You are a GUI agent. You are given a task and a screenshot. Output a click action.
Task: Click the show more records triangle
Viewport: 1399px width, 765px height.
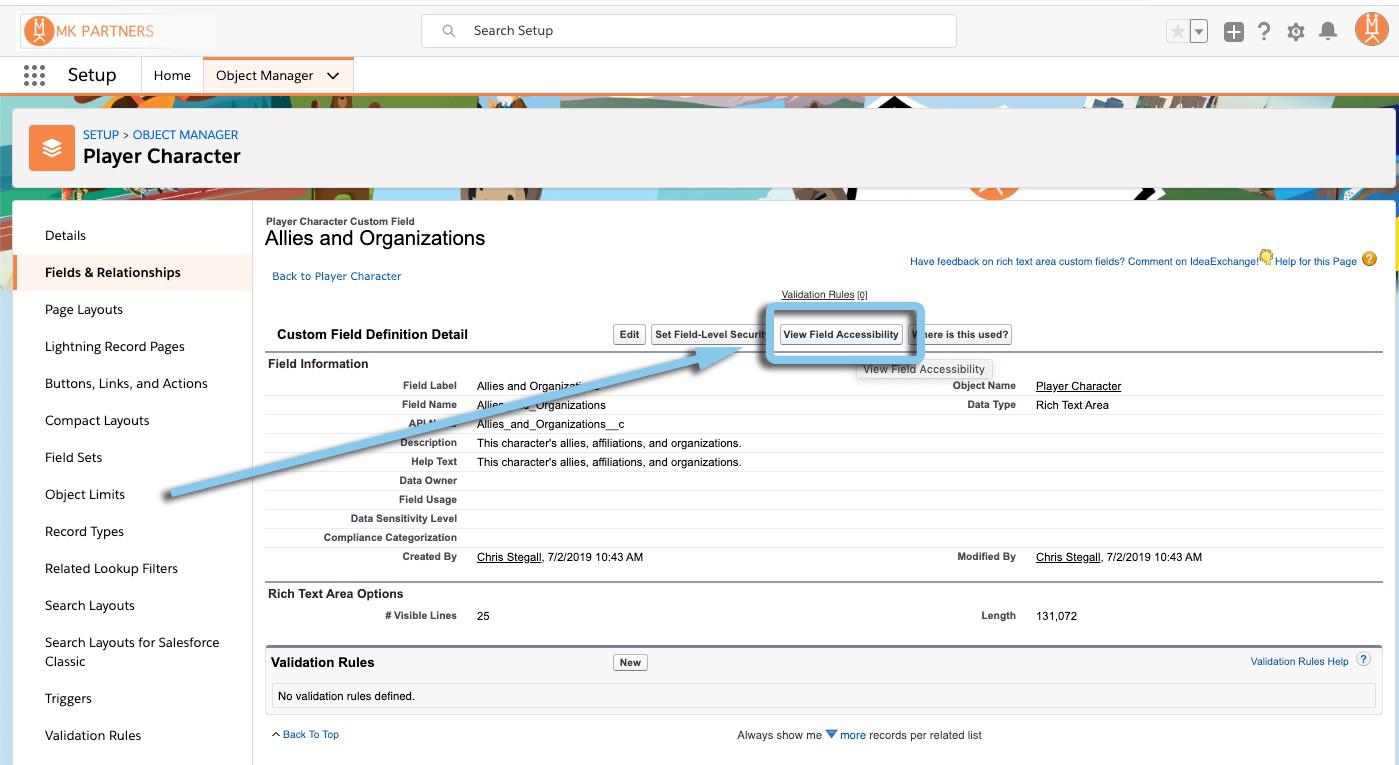[831, 735]
